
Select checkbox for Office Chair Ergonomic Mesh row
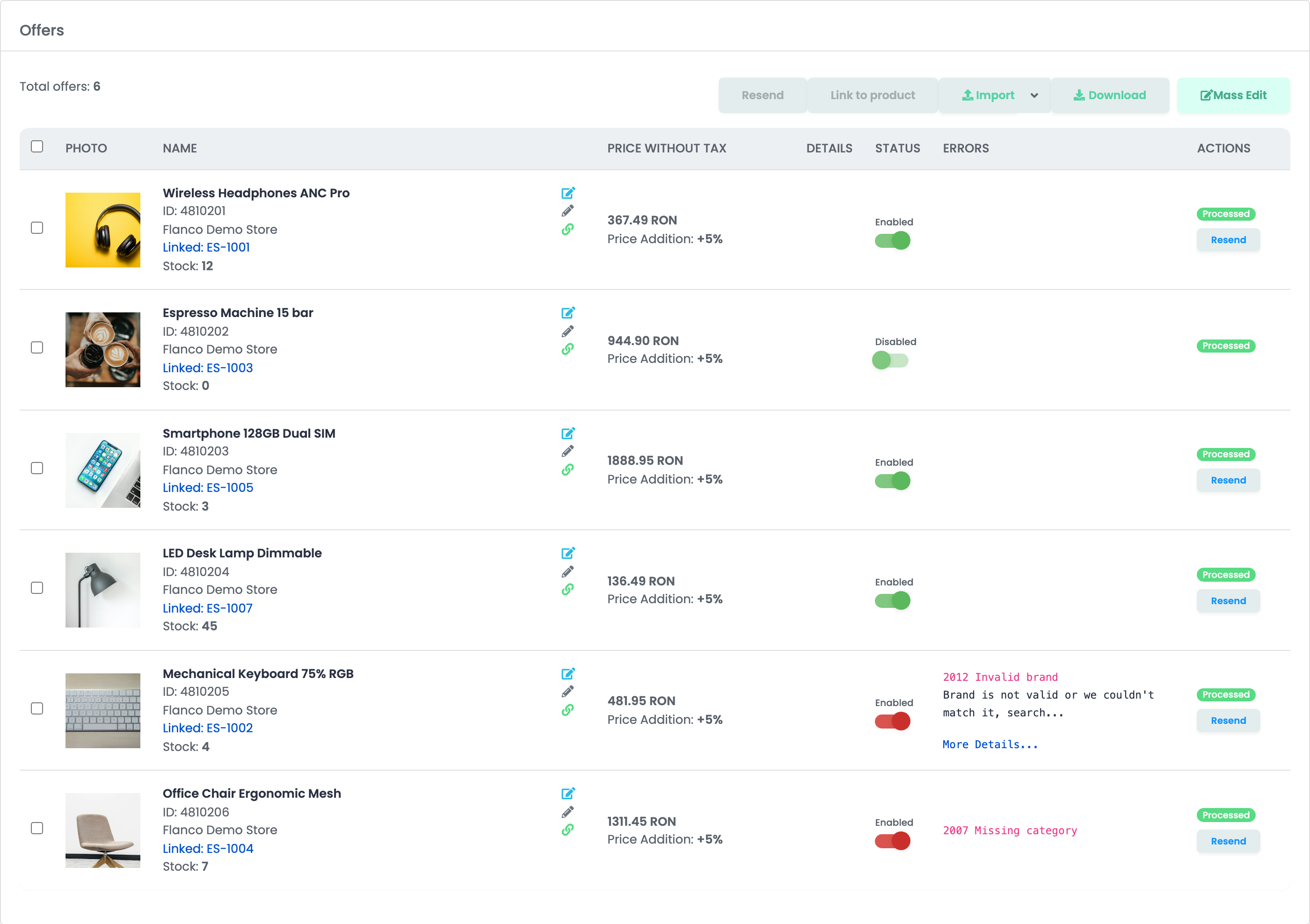click(x=37, y=828)
